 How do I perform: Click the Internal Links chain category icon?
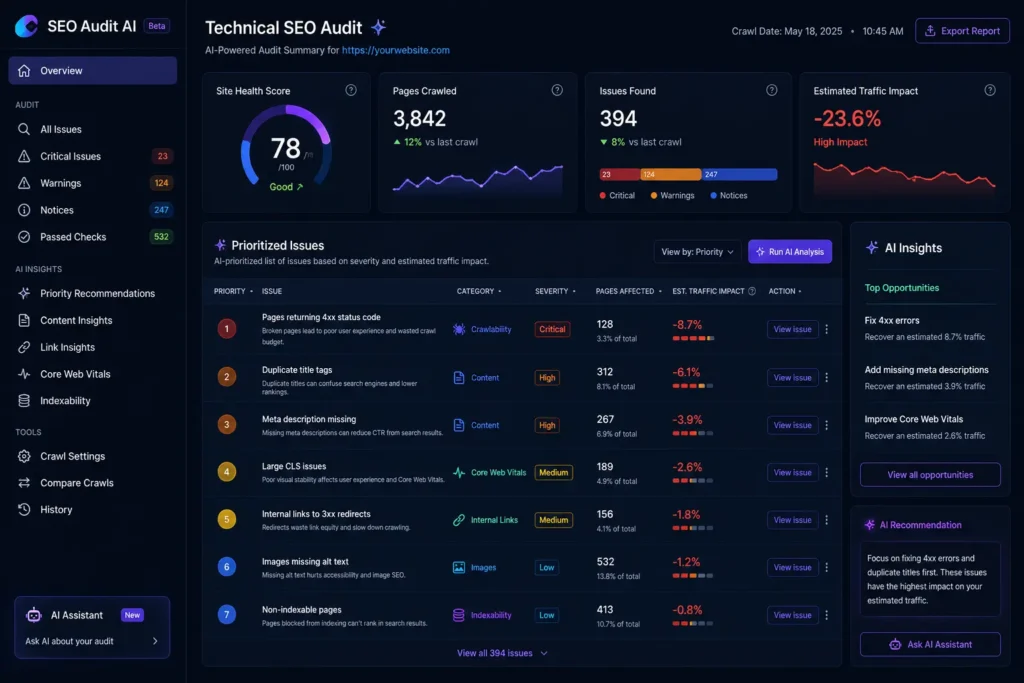tap(459, 520)
